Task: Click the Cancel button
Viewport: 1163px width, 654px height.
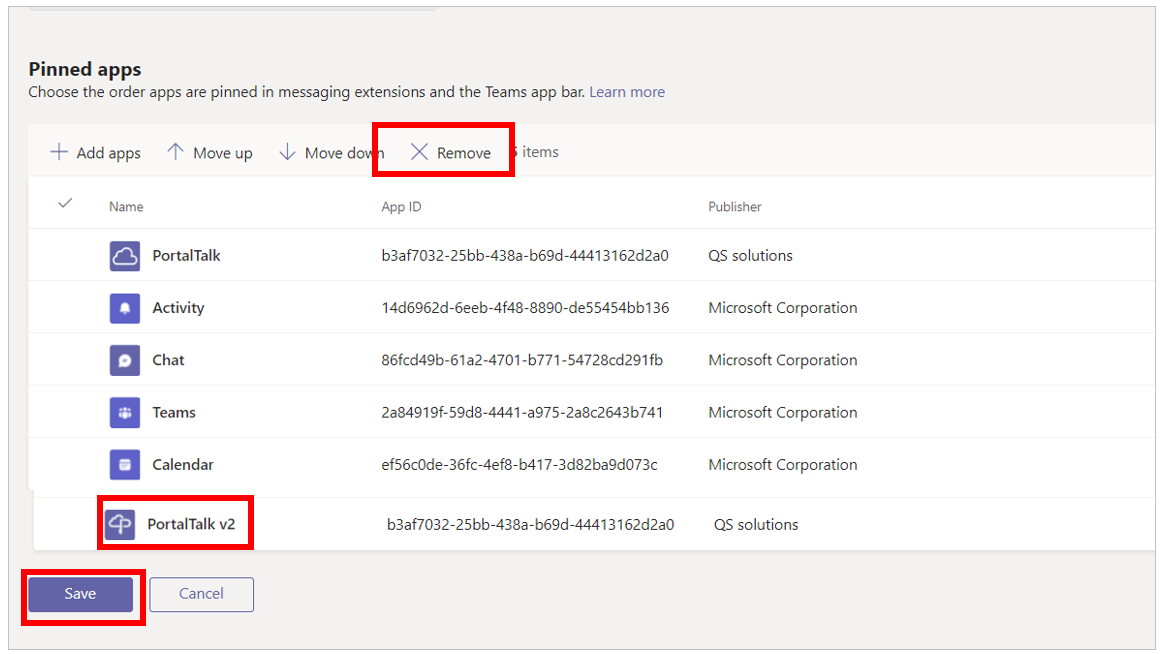Action: click(201, 594)
